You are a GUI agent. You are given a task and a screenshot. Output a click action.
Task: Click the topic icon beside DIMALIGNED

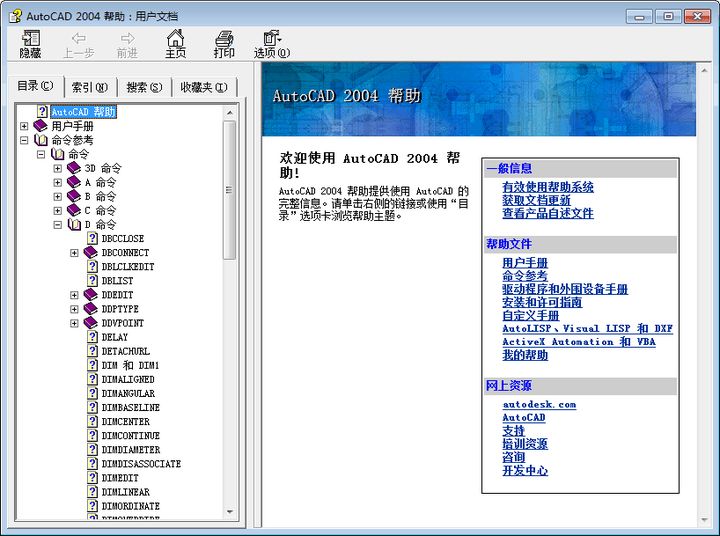click(93, 379)
